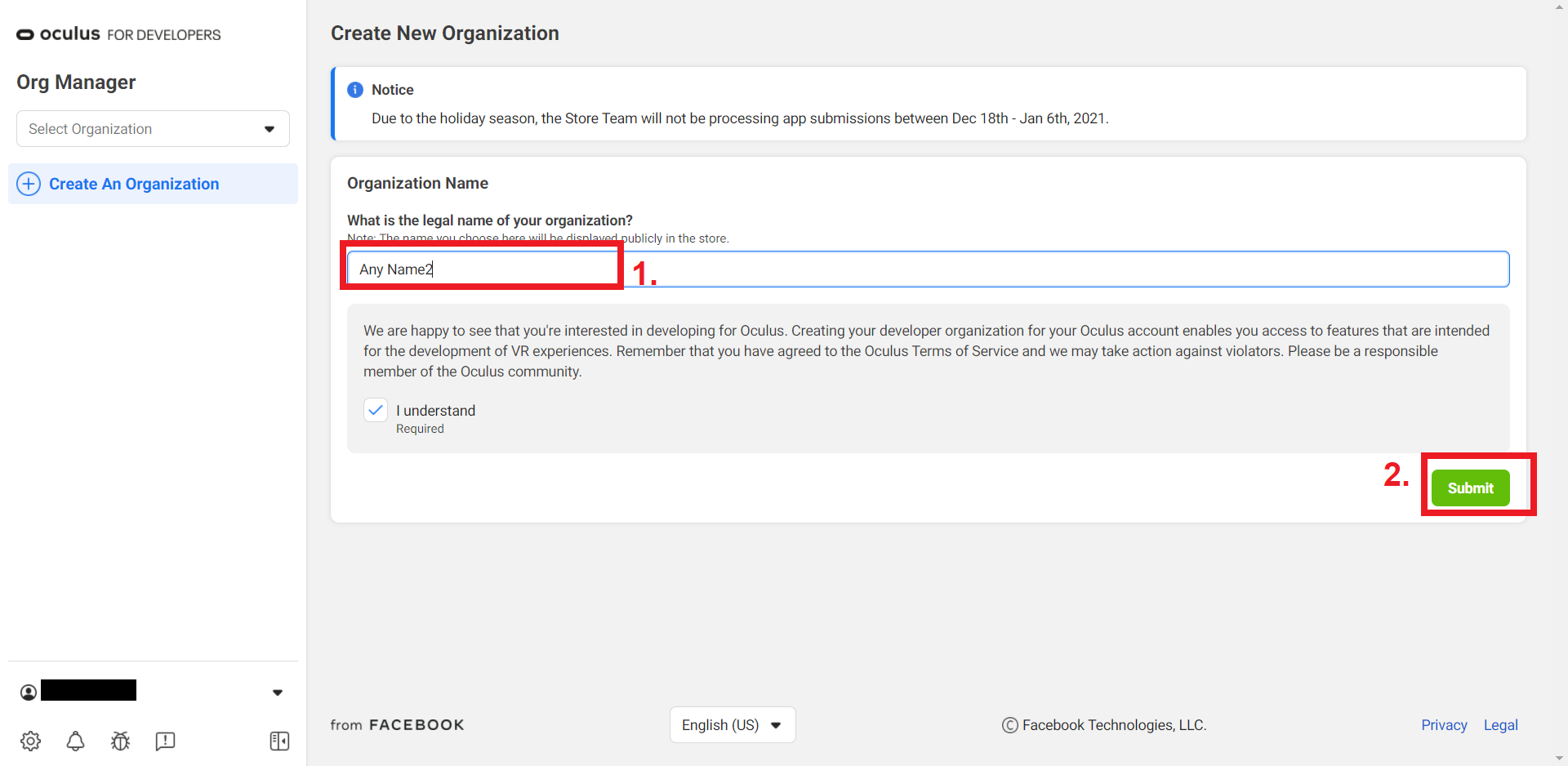The width and height of the screenshot is (1568, 766).
Task: Open notifications bell icon
Action: coord(75,741)
